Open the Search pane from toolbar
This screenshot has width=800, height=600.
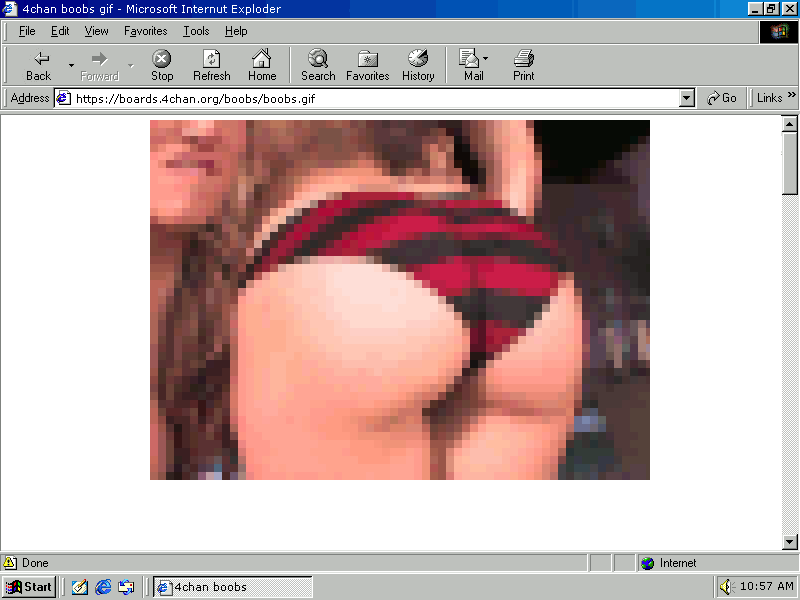[x=318, y=65]
